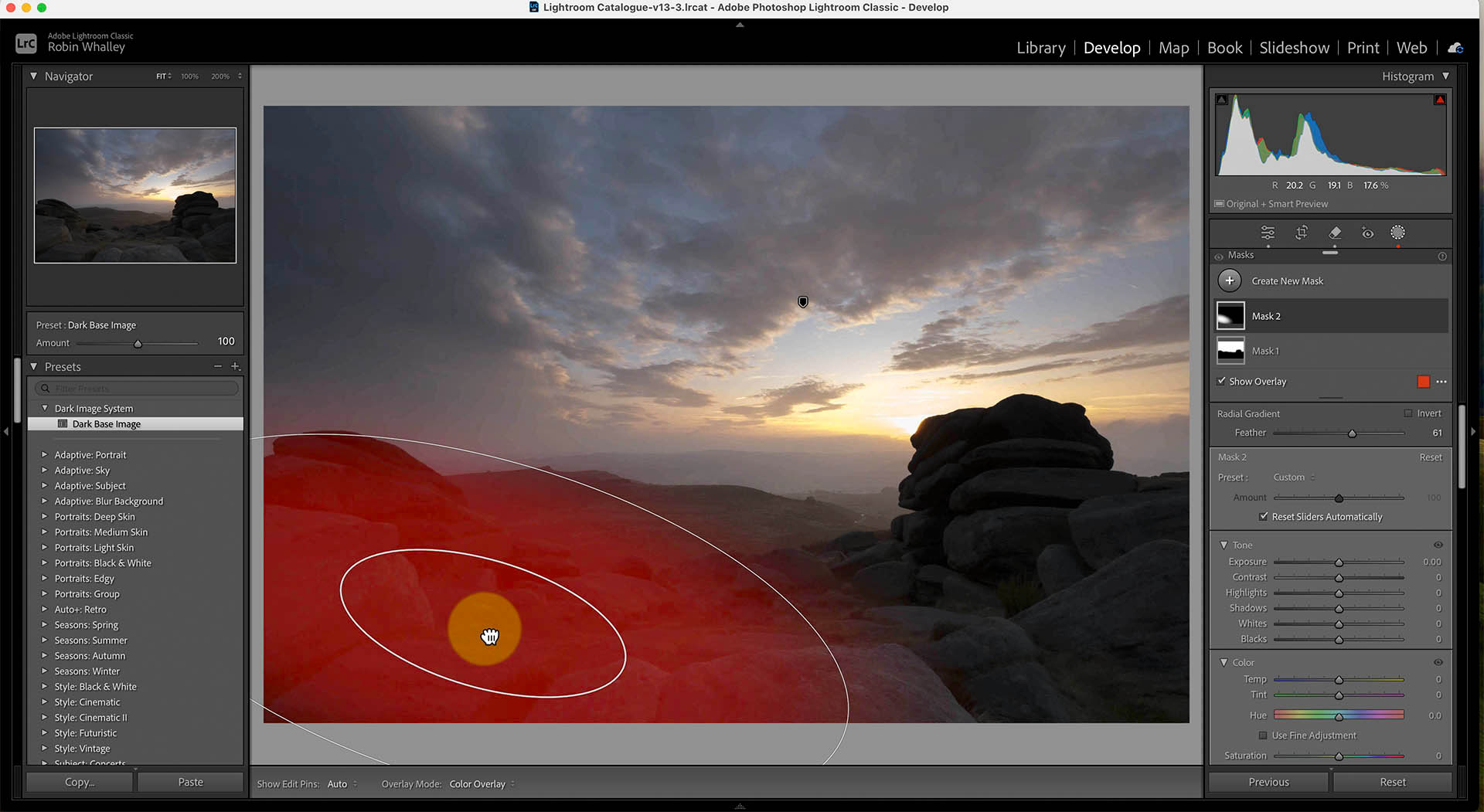1484x812 pixels.
Task: Click the Copy... button
Action: click(80, 782)
